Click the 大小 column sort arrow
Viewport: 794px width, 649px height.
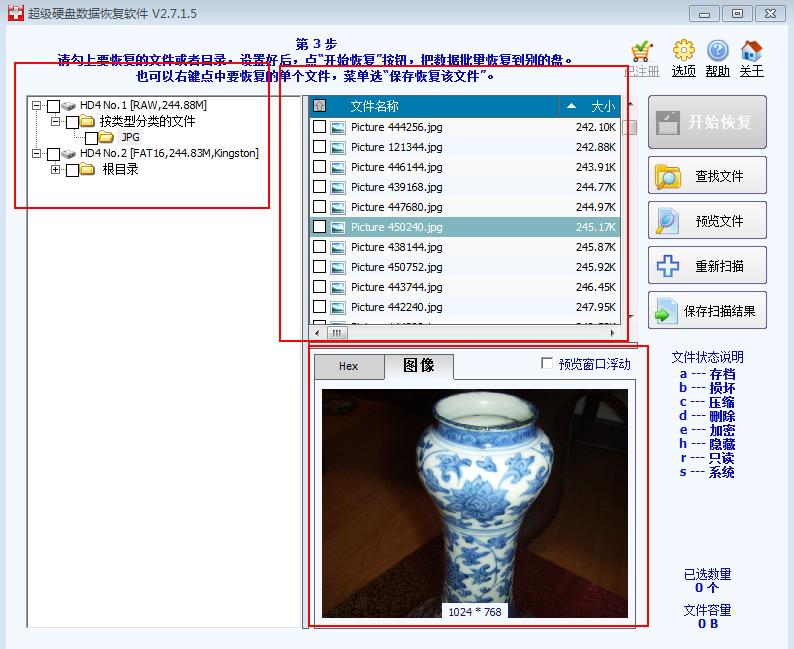coord(571,106)
